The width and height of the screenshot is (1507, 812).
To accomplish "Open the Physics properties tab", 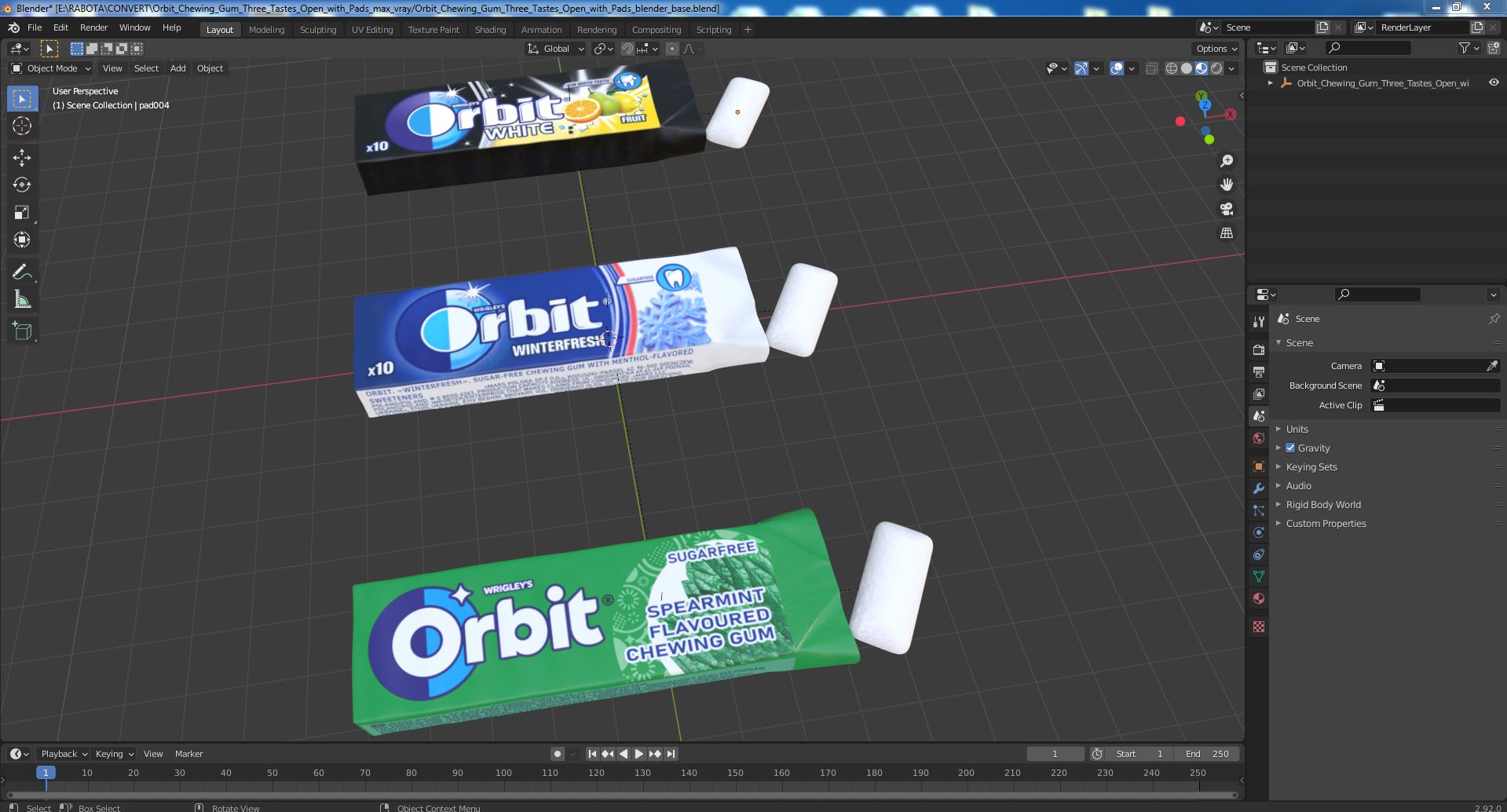I will click(1259, 532).
